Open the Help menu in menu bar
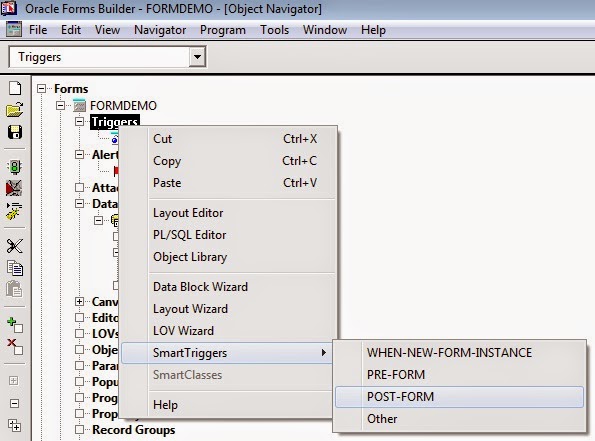The width and height of the screenshot is (595, 441). click(x=373, y=30)
